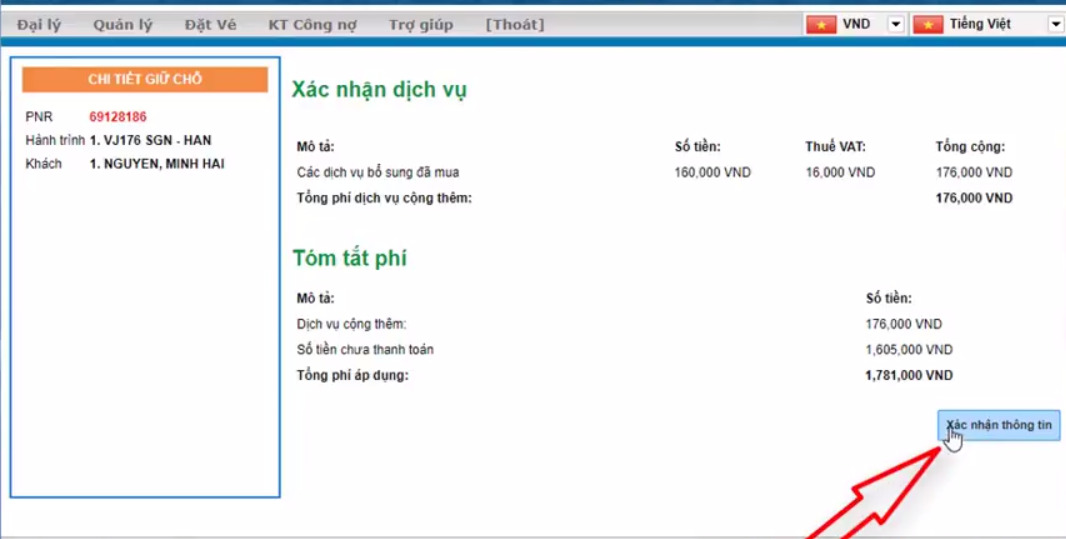Click the Tóm tắt phí heading
This screenshot has height=539, width=1066.
[x=349, y=258]
